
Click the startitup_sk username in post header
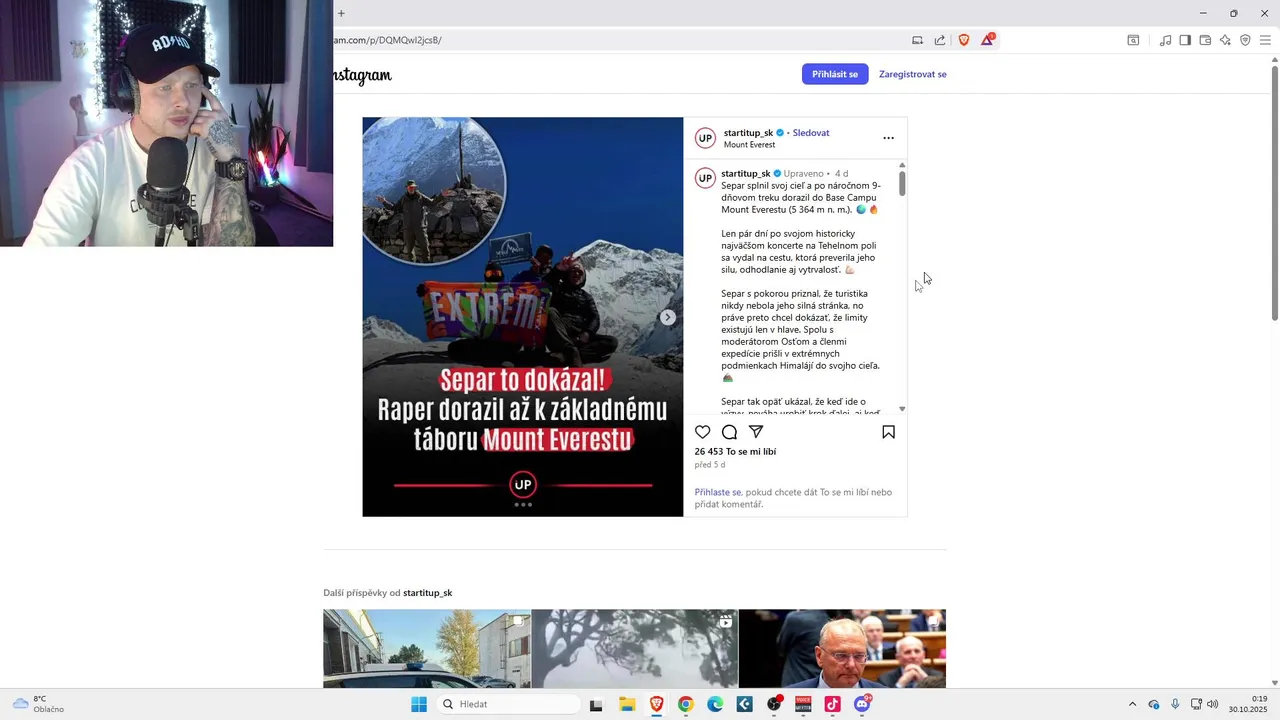pyautogui.click(x=748, y=133)
